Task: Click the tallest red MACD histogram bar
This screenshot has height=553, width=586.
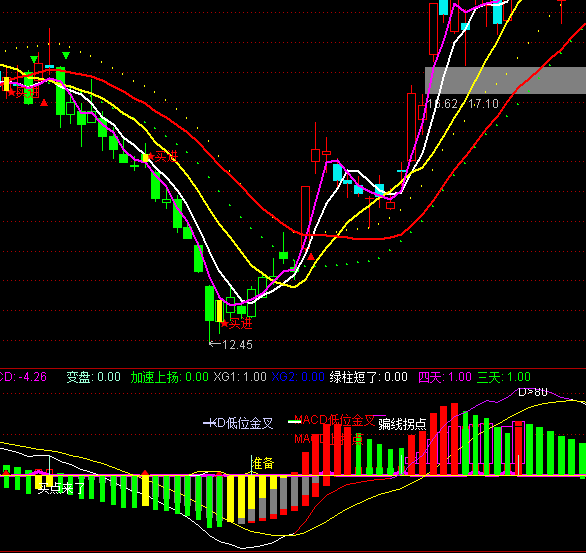Action: (x=454, y=439)
